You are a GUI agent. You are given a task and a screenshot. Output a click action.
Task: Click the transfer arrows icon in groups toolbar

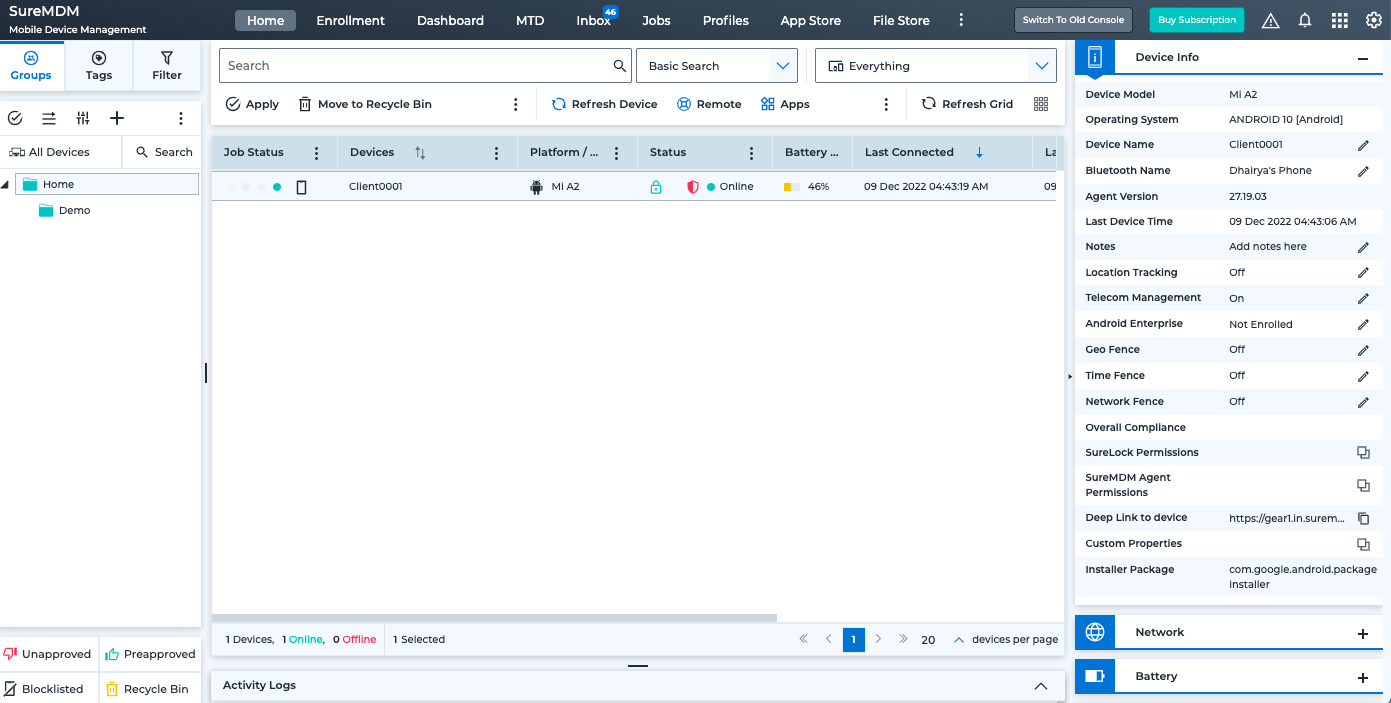(x=48, y=118)
